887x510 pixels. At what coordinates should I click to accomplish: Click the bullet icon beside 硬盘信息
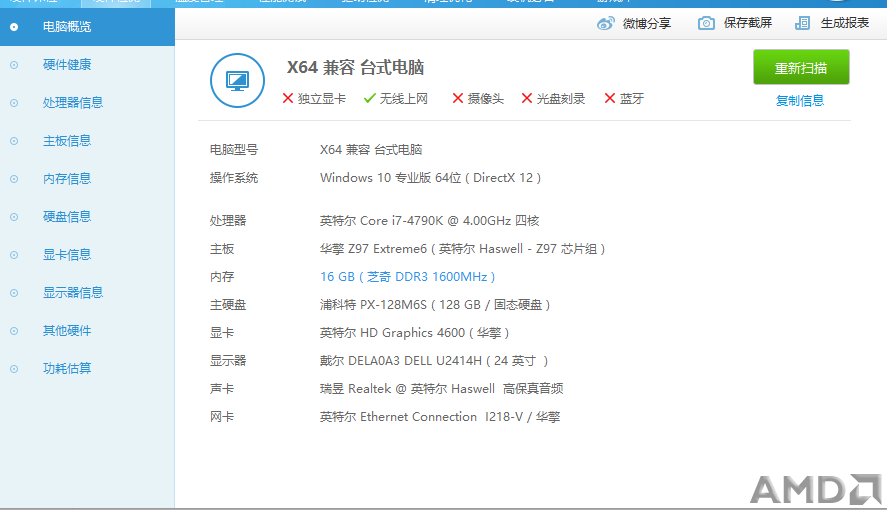tap(14, 217)
